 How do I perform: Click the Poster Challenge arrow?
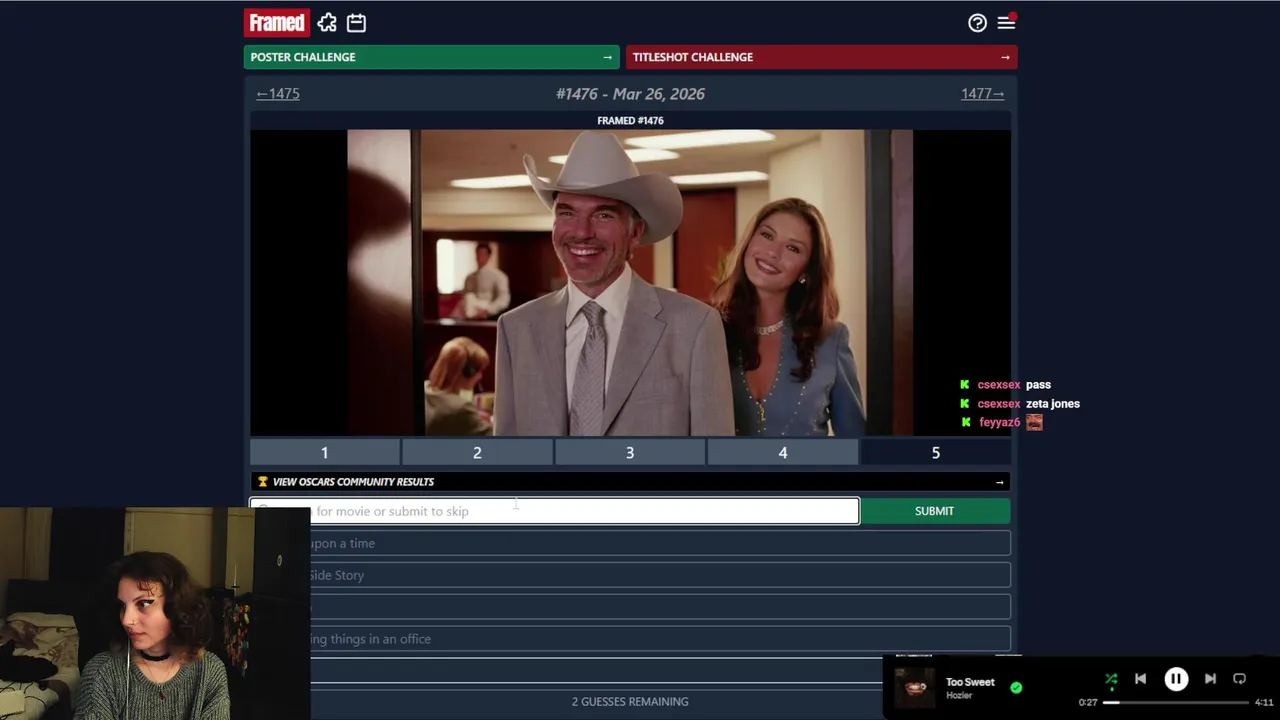[607, 57]
